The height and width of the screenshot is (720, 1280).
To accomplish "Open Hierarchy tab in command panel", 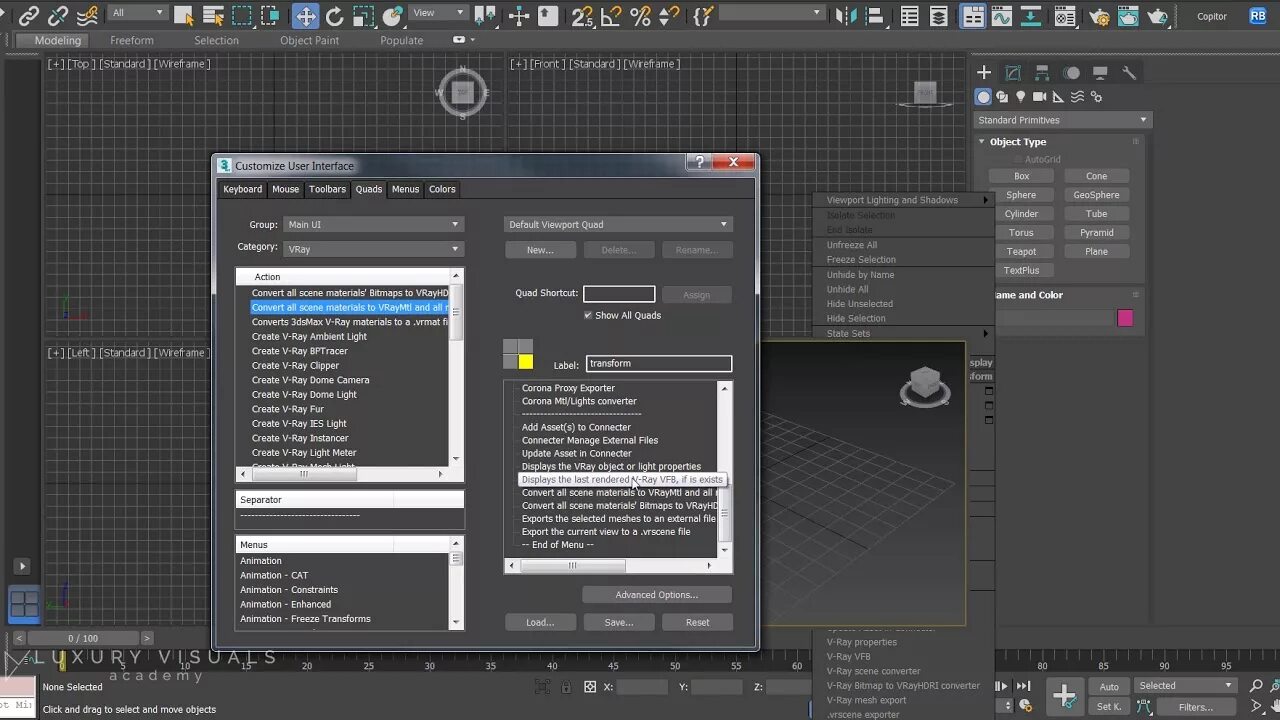I will (x=1042, y=72).
